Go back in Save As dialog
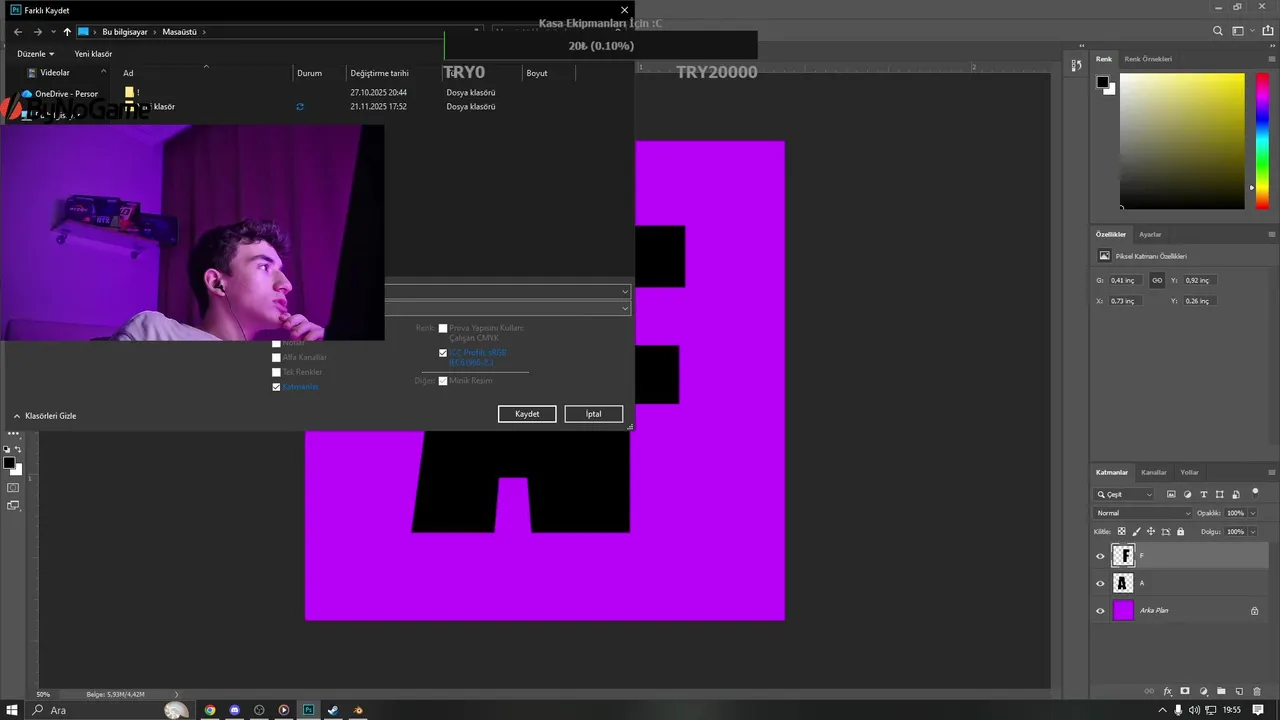 18,32
